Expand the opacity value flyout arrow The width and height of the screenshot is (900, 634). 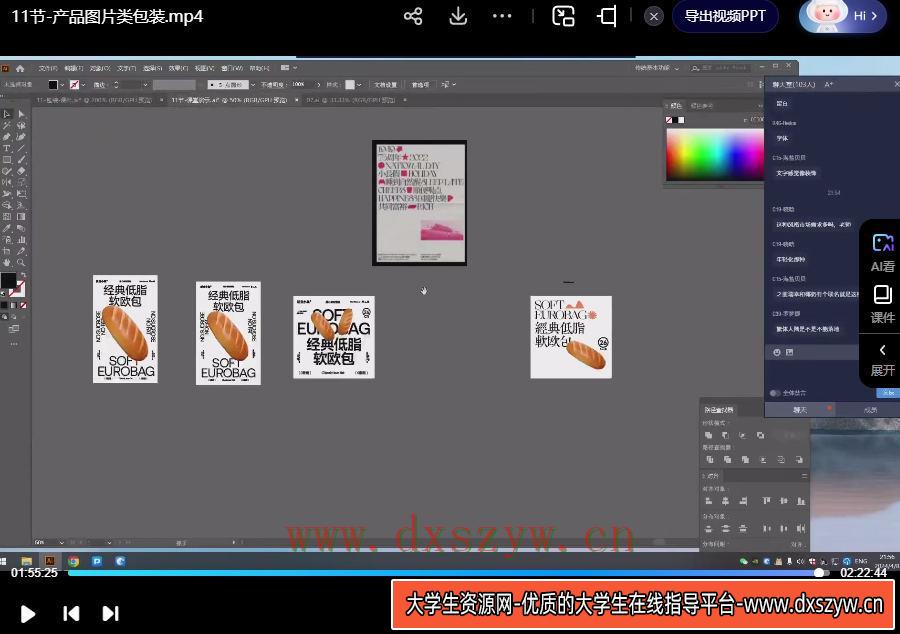point(319,85)
